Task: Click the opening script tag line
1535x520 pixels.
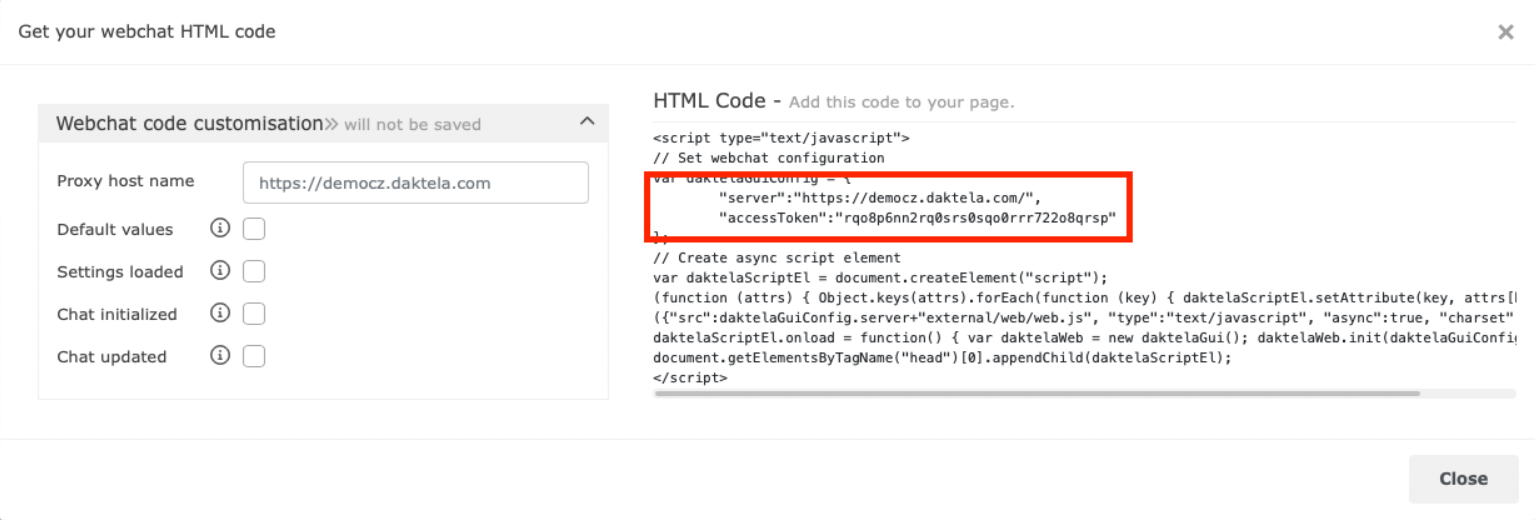Action: point(780,138)
